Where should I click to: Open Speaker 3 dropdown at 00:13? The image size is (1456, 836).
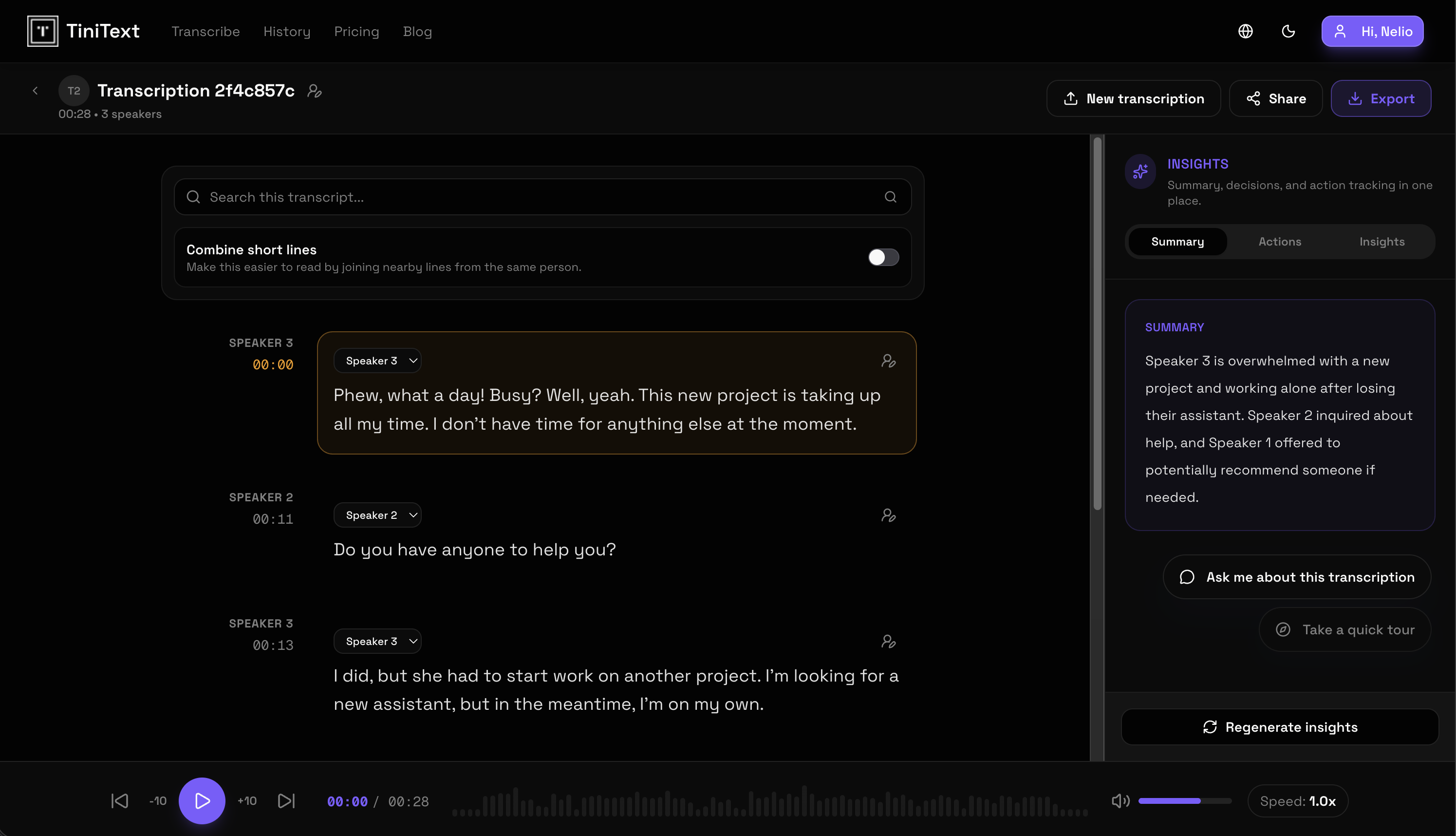[x=377, y=641]
